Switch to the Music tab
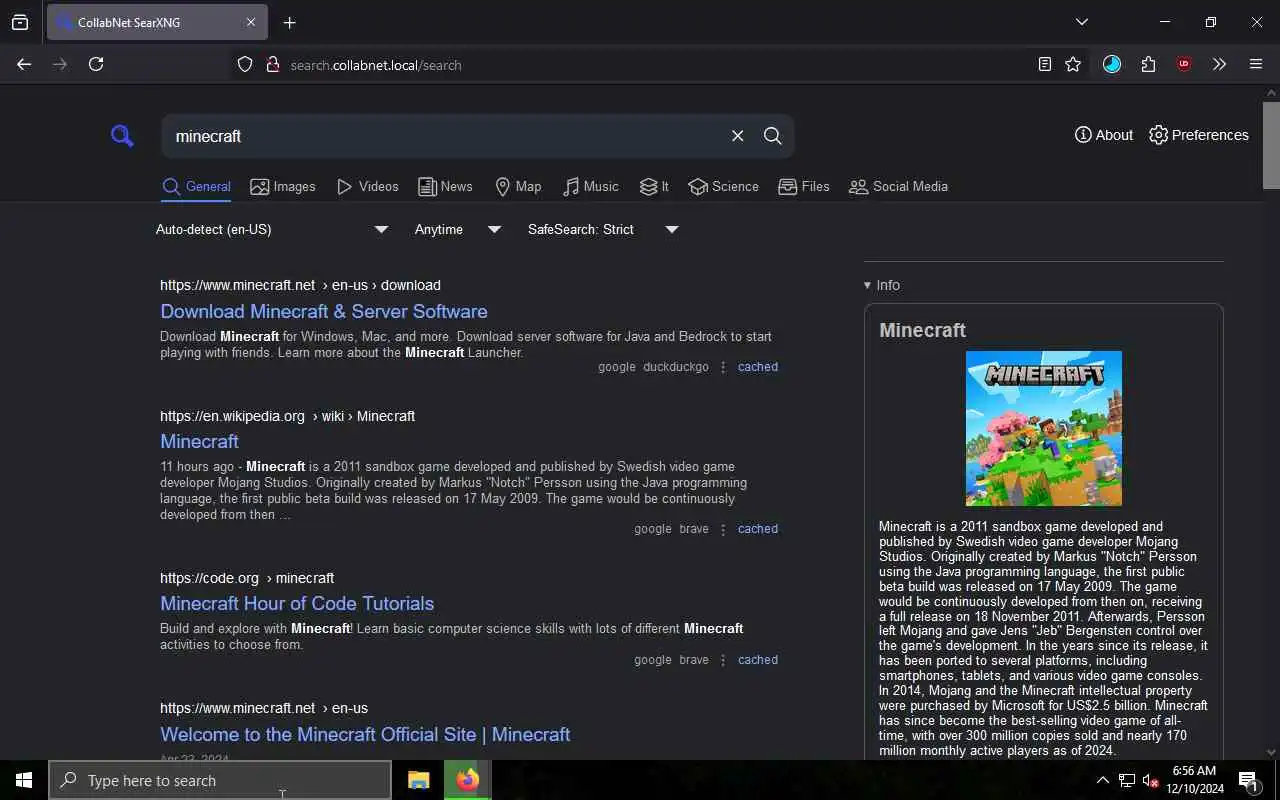Screen dimensions: 1280x800 [x=590, y=187]
